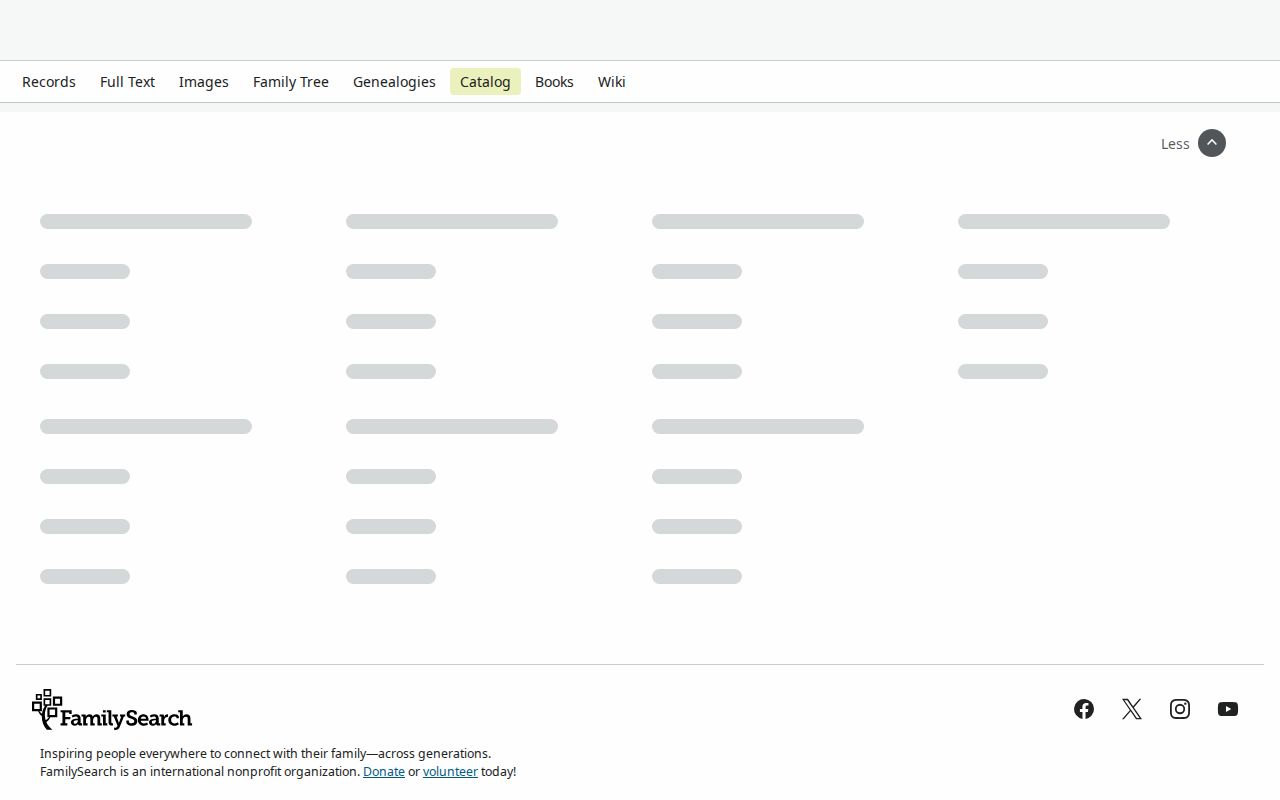Follow the volunteer link
This screenshot has width=1280, height=800.
point(450,772)
